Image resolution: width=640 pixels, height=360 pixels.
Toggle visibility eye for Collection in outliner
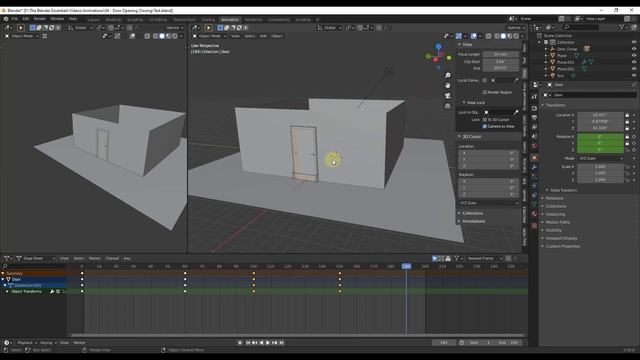point(634,42)
